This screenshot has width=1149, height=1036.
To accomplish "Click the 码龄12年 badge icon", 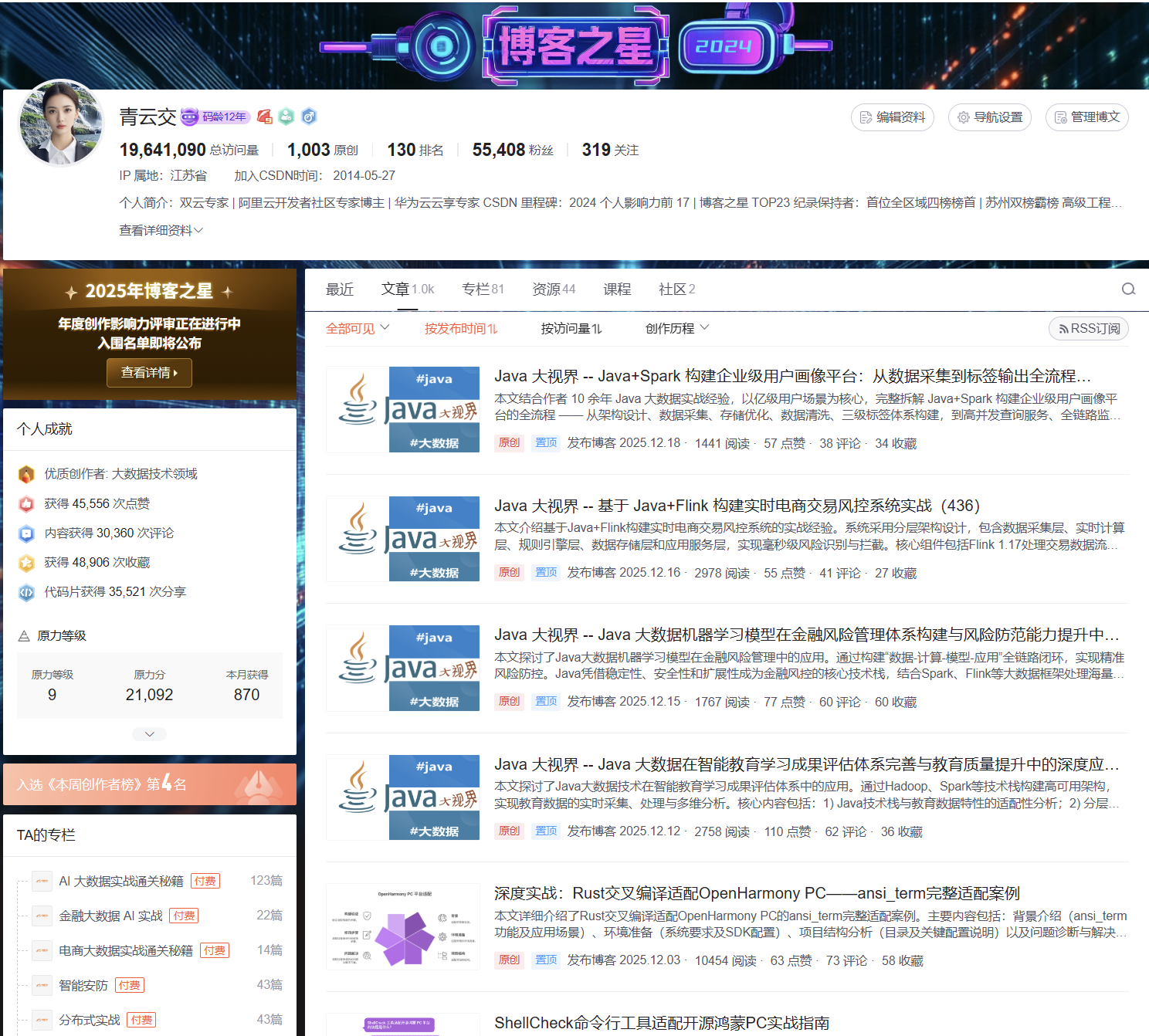I will 215,117.
